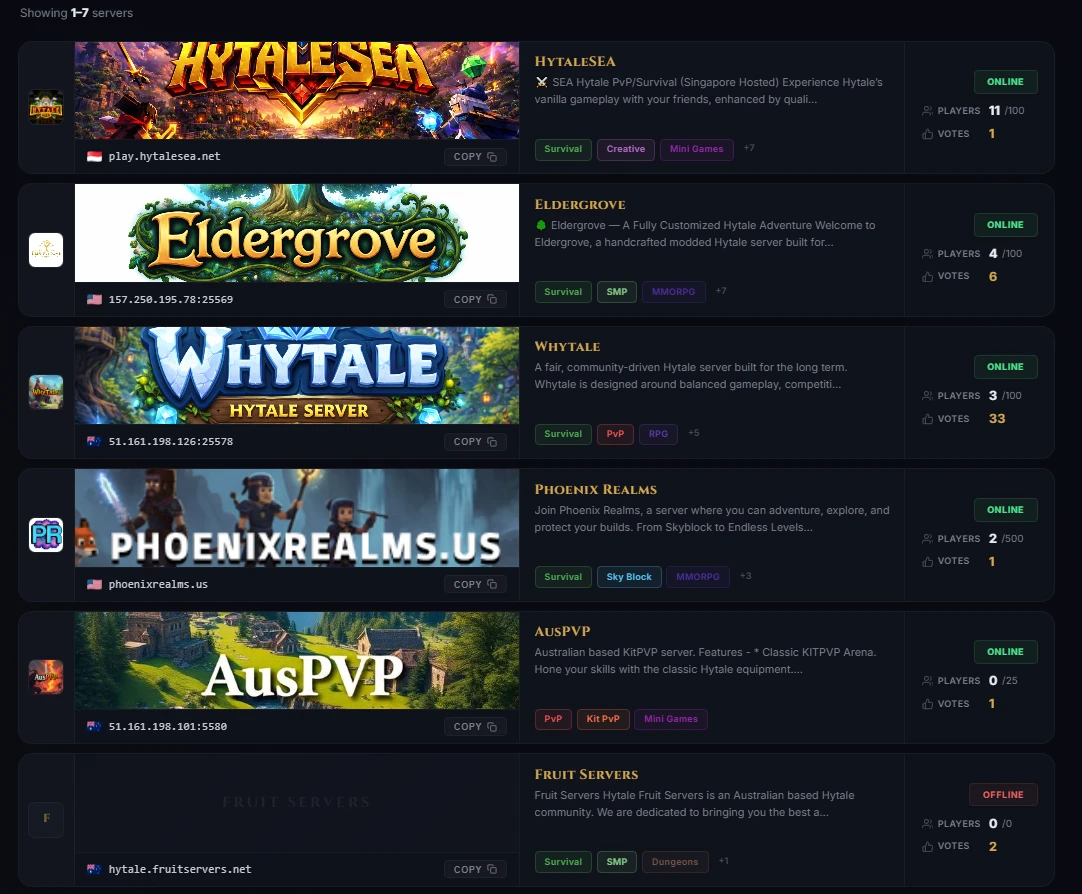Click the votes thumbs-up icon for Whytale
Viewport: 1082px width, 894px height.
927,419
